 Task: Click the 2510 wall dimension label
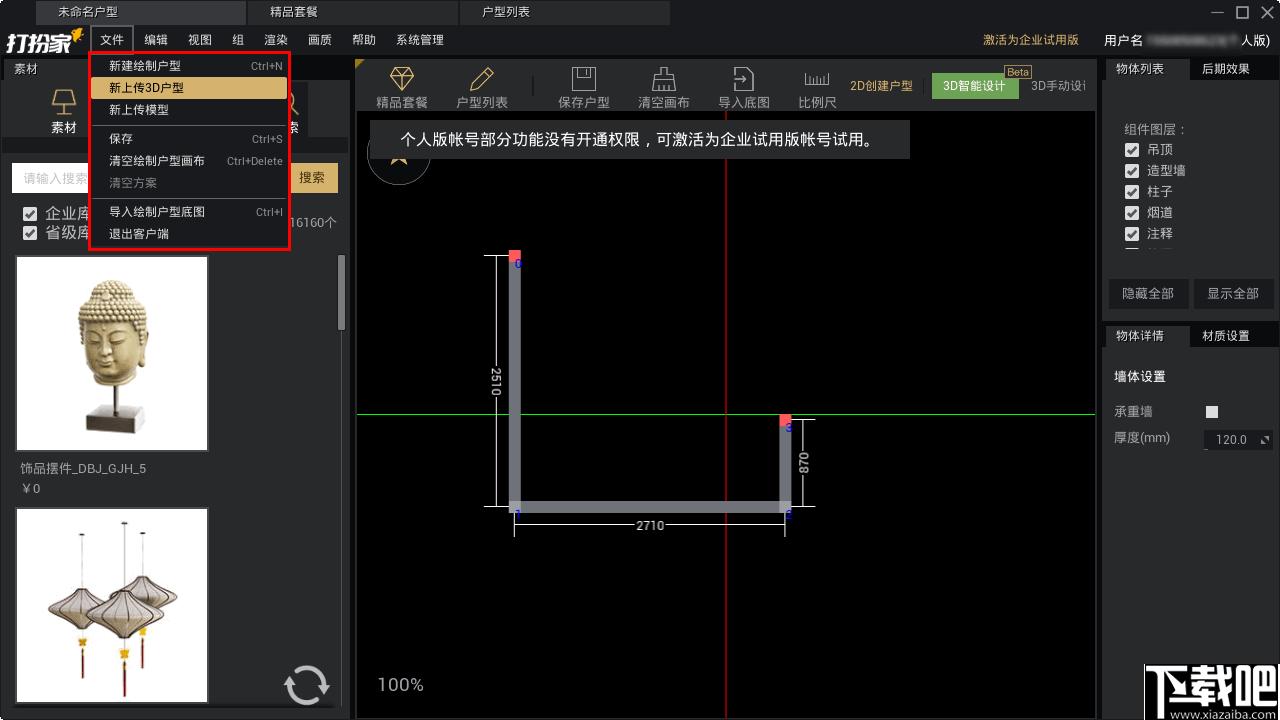click(496, 381)
